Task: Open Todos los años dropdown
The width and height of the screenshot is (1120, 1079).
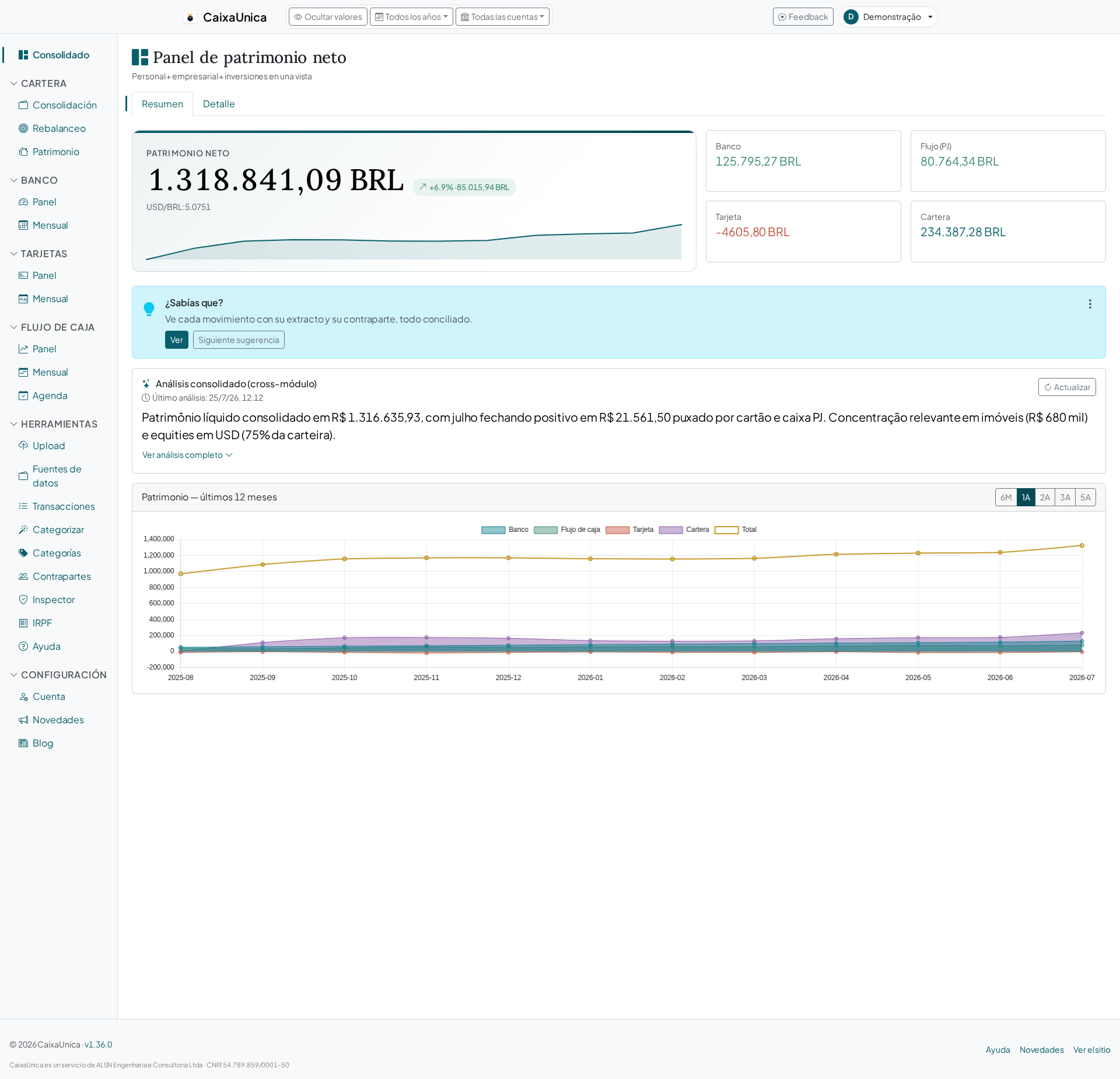Action: (411, 17)
